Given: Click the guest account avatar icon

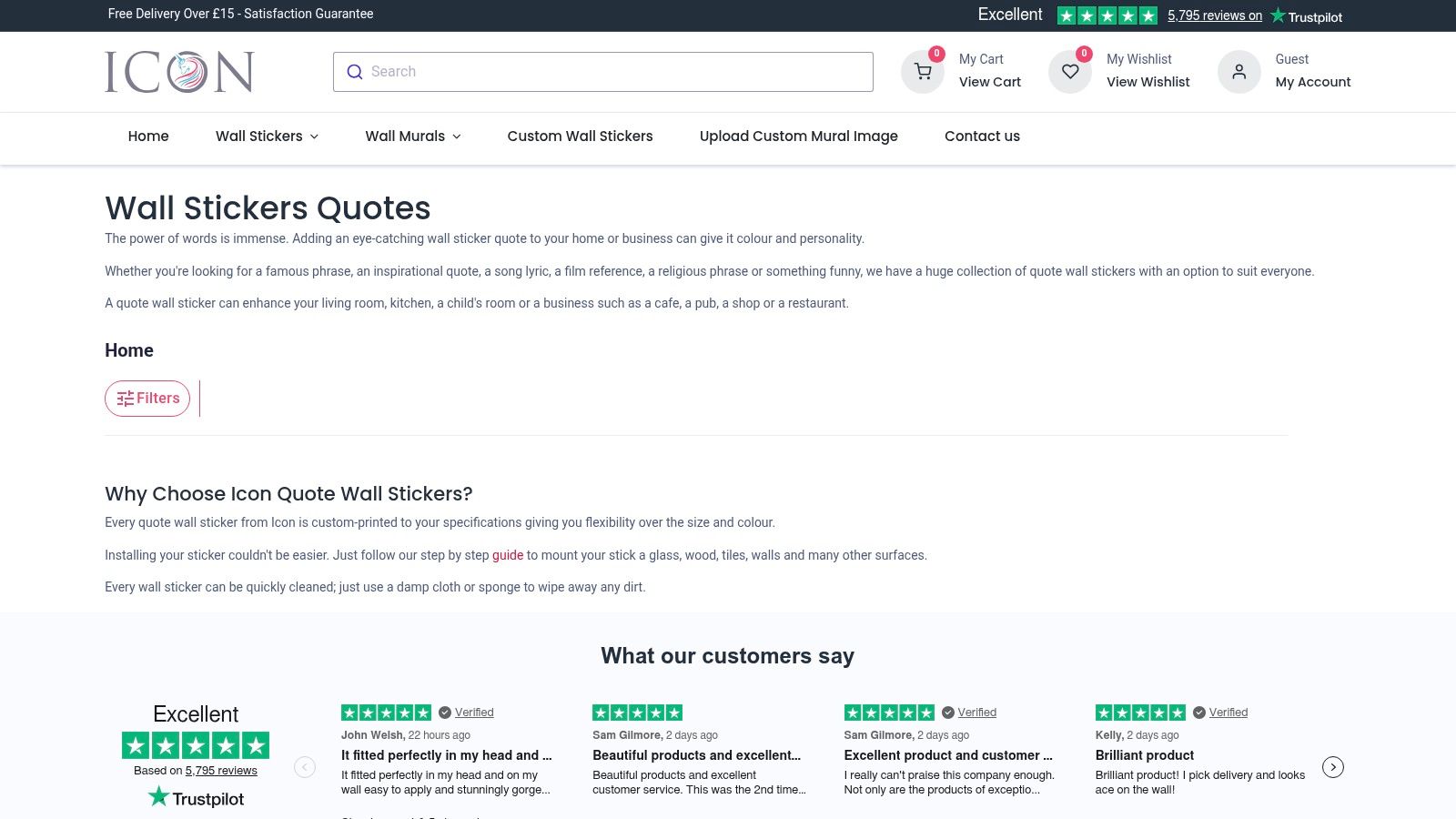Looking at the screenshot, I should pos(1239,72).
